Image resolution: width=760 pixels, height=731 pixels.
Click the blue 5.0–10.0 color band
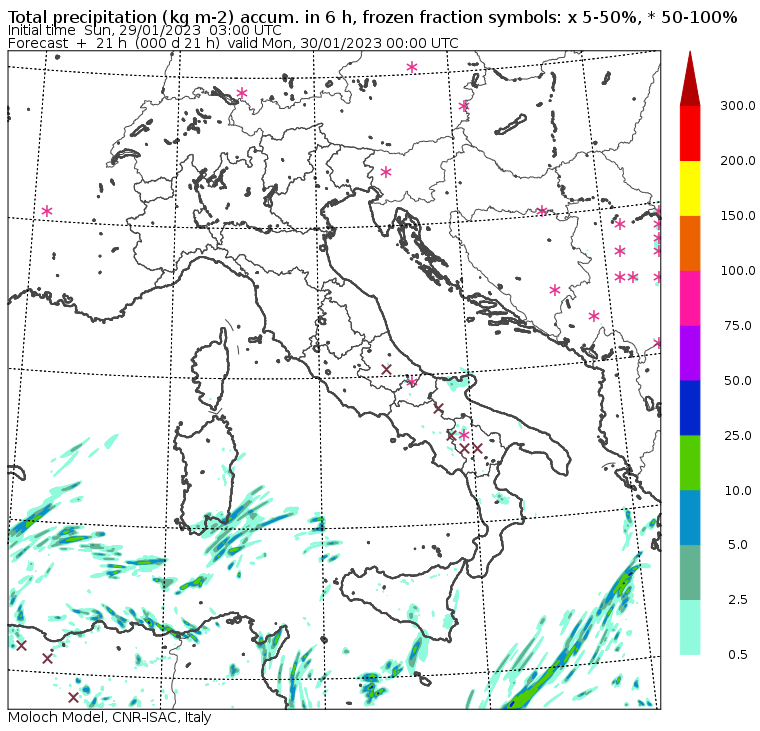(x=690, y=518)
